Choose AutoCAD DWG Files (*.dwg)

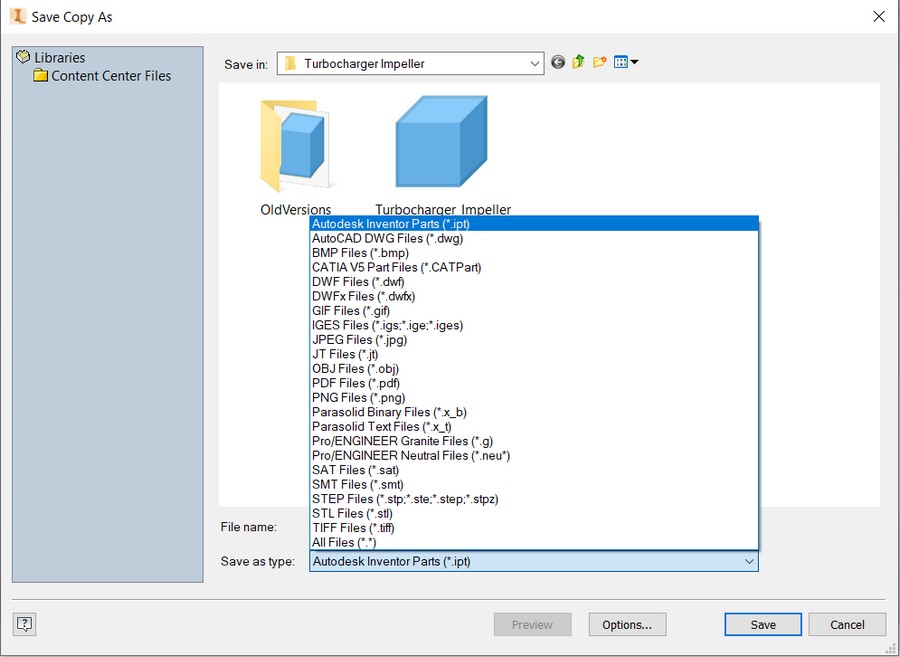pos(534,238)
